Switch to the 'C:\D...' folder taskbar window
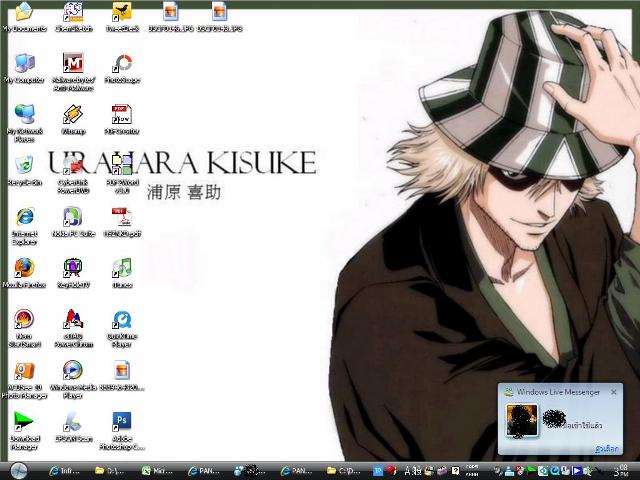This screenshot has height=480, width=640. point(344,471)
